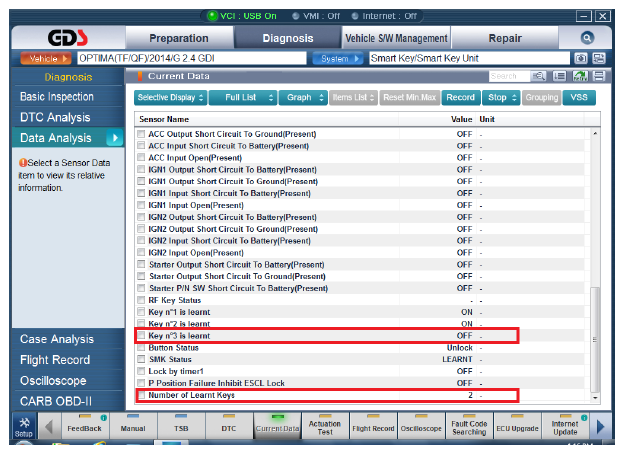Check ACC Output Short Circuit To Ground checkbox

[141, 134]
